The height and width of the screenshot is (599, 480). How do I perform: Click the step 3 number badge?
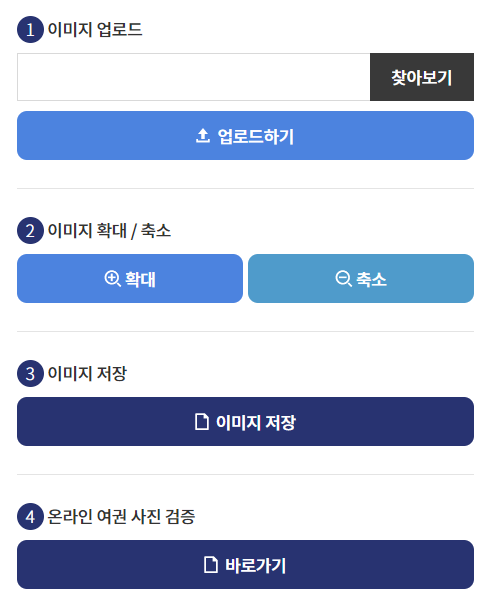(30, 373)
